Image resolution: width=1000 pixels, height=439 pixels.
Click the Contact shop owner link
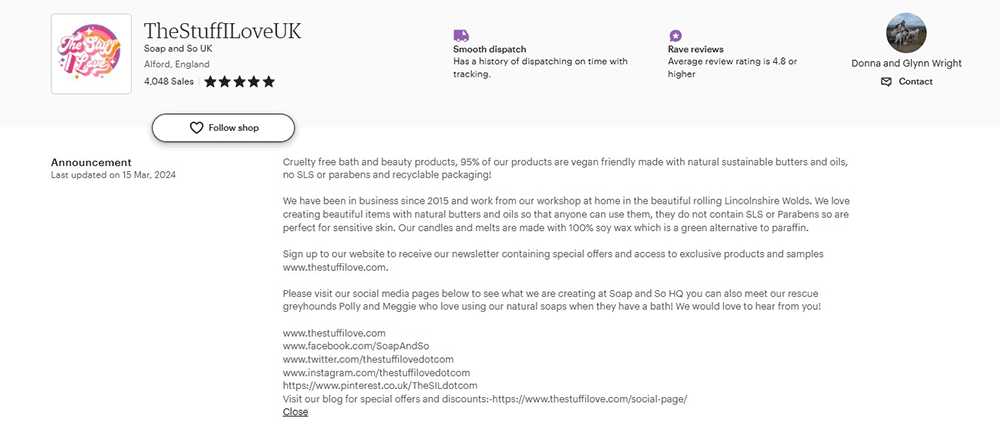pyautogui.click(x=915, y=82)
